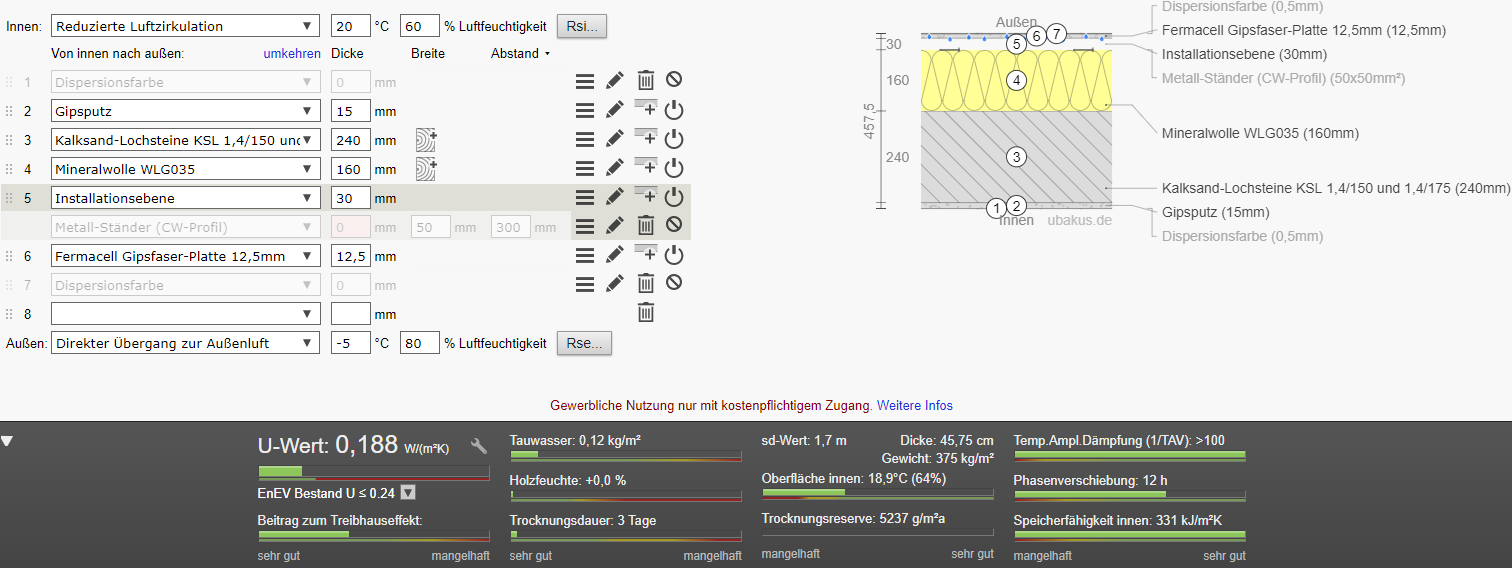This screenshot has width=1512, height=568.
Task: Click the wood-grain add icon in Mineralwolle row
Action: (426, 168)
